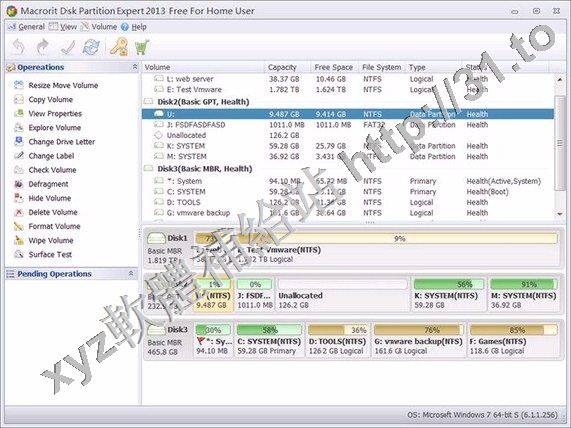
Task: Sort list by Free Space column header
Action: click(x=334, y=67)
